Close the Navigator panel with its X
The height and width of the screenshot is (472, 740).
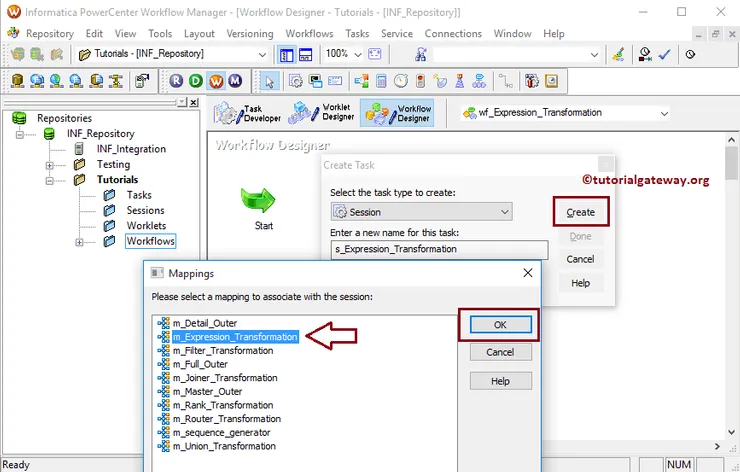(193, 102)
